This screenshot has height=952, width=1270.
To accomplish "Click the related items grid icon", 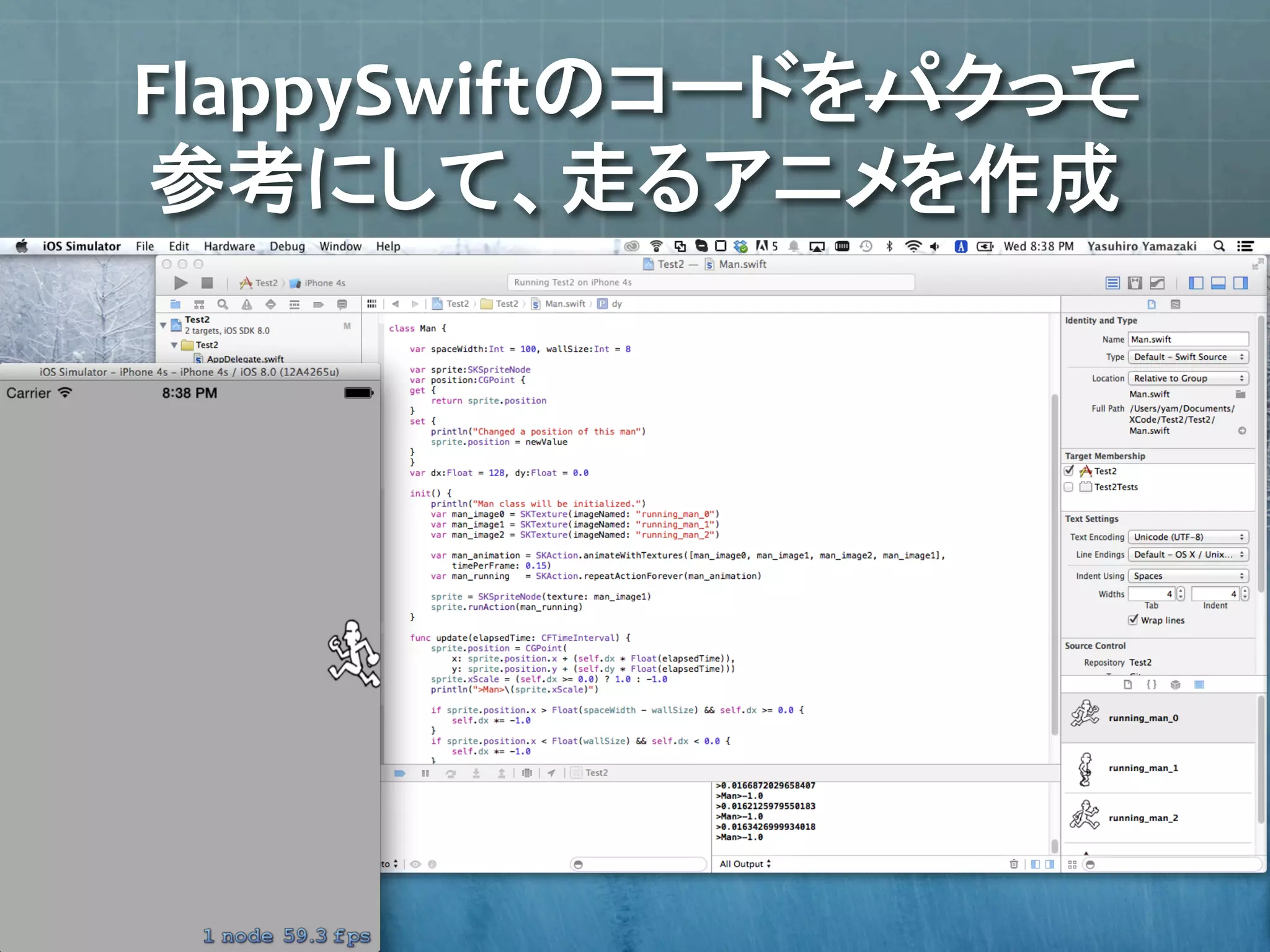I will click(371, 304).
